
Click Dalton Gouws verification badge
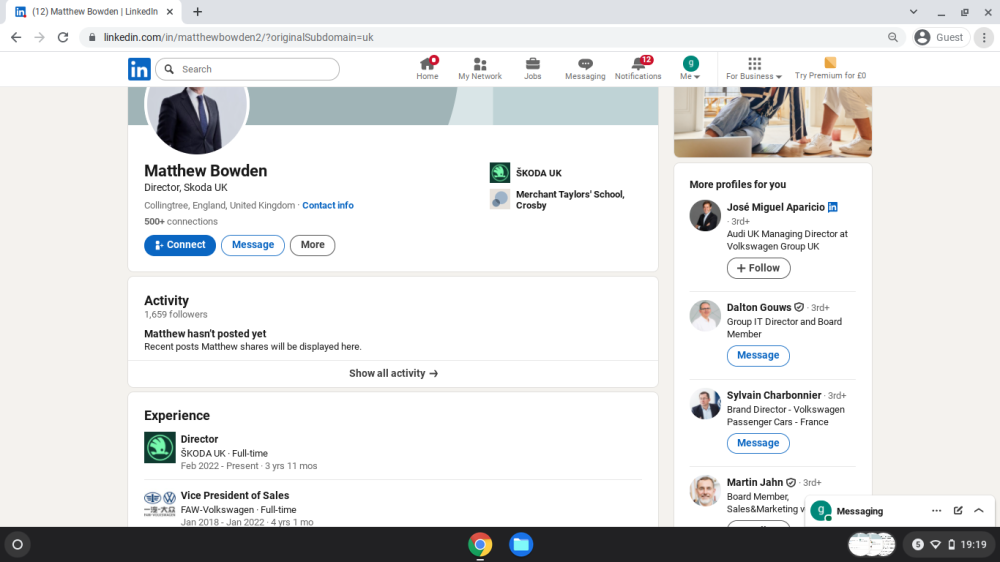799,307
